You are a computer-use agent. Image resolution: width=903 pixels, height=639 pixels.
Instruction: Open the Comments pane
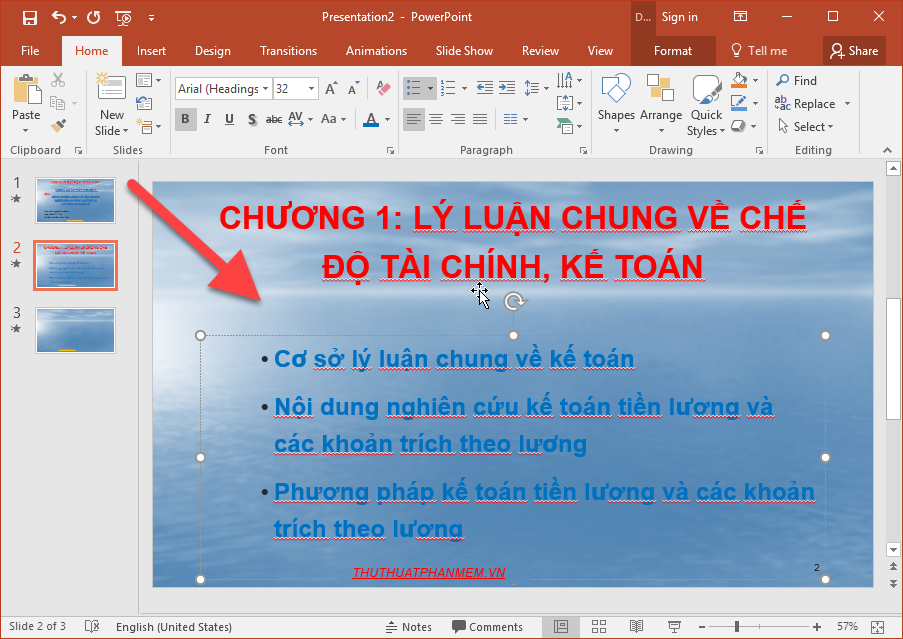(x=489, y=626)
